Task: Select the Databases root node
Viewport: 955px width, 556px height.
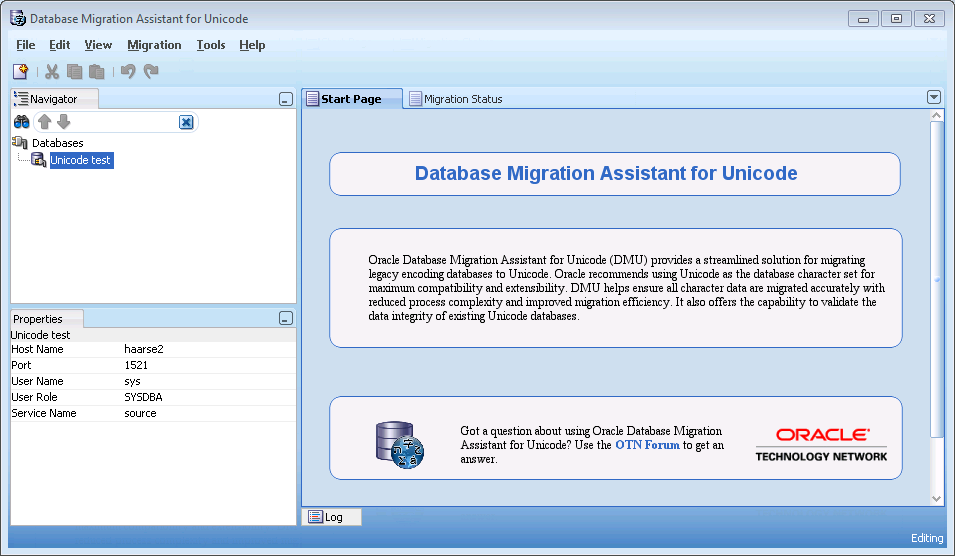Action: pos(57,143)
